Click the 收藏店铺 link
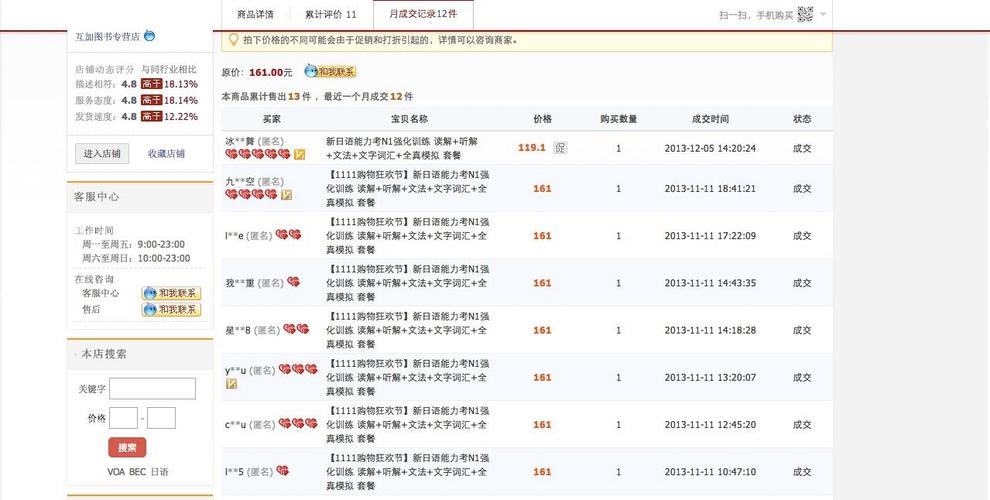Image resolution: width=990 pixels, height=500 pixels. (166, 153)
